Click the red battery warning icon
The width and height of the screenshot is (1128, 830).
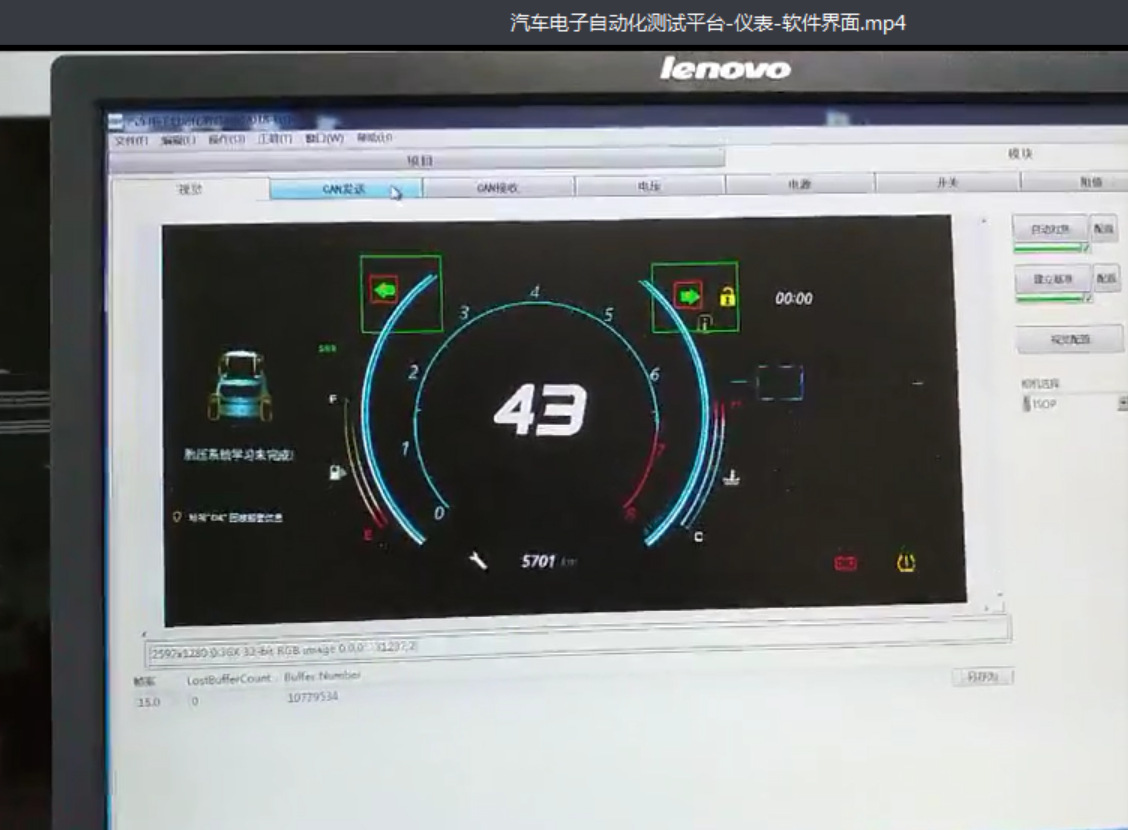click(845, 562)
